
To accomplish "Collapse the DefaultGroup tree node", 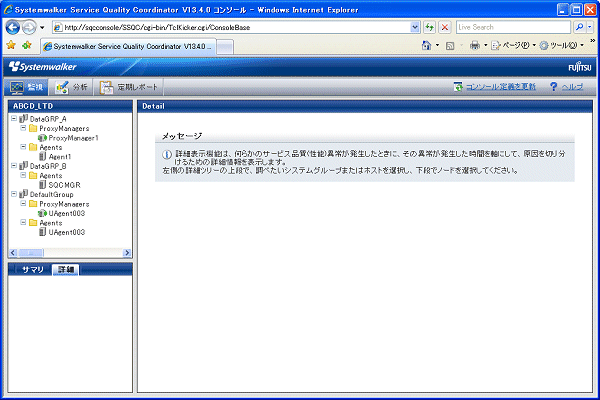I will coord(14,194).
